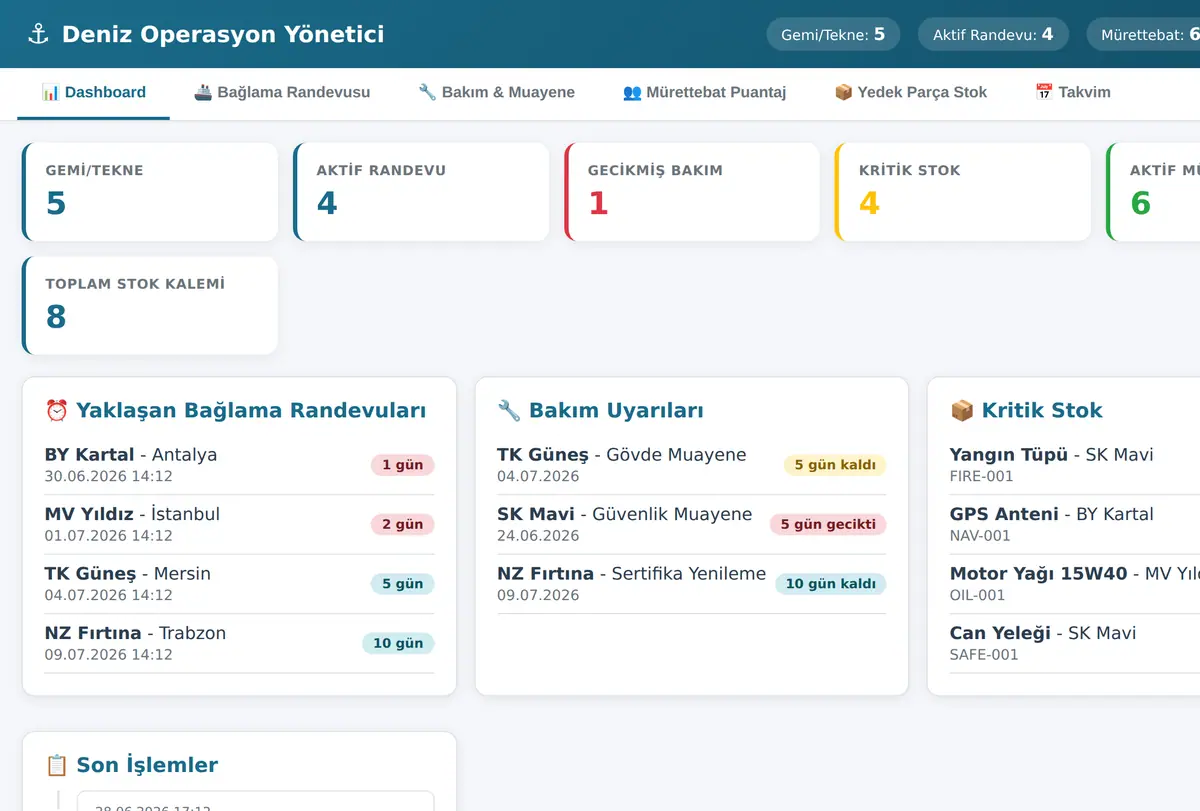Select the AKTİF RANDEVU stat card
Viewport: 1200px width, 811px height.
tap(421, 192)
